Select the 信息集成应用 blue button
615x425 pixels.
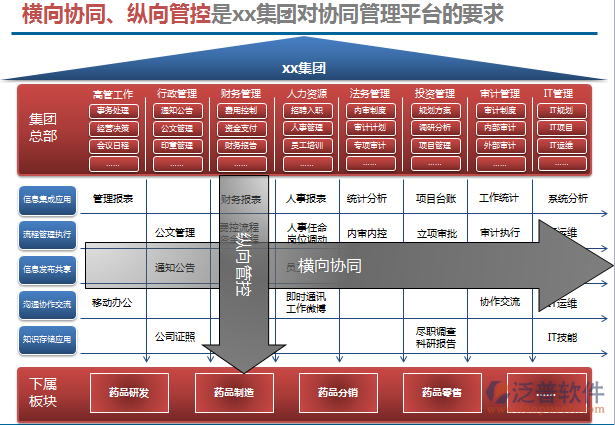(x=47, y=200)
